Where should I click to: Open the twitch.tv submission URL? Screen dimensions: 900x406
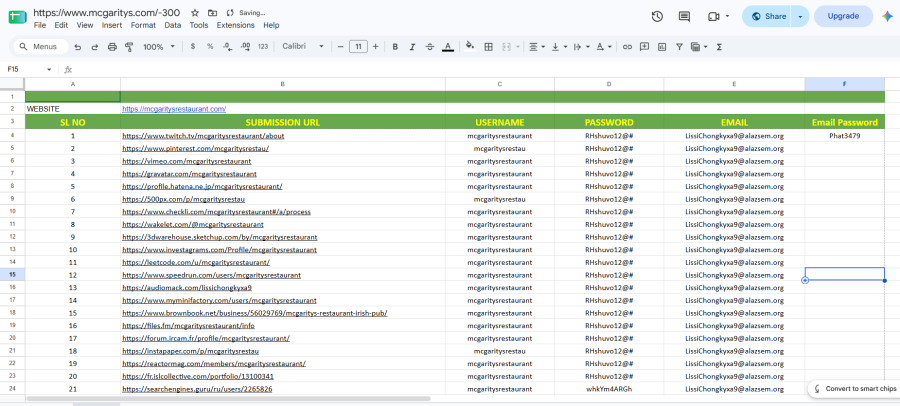(x=203, y=136)
